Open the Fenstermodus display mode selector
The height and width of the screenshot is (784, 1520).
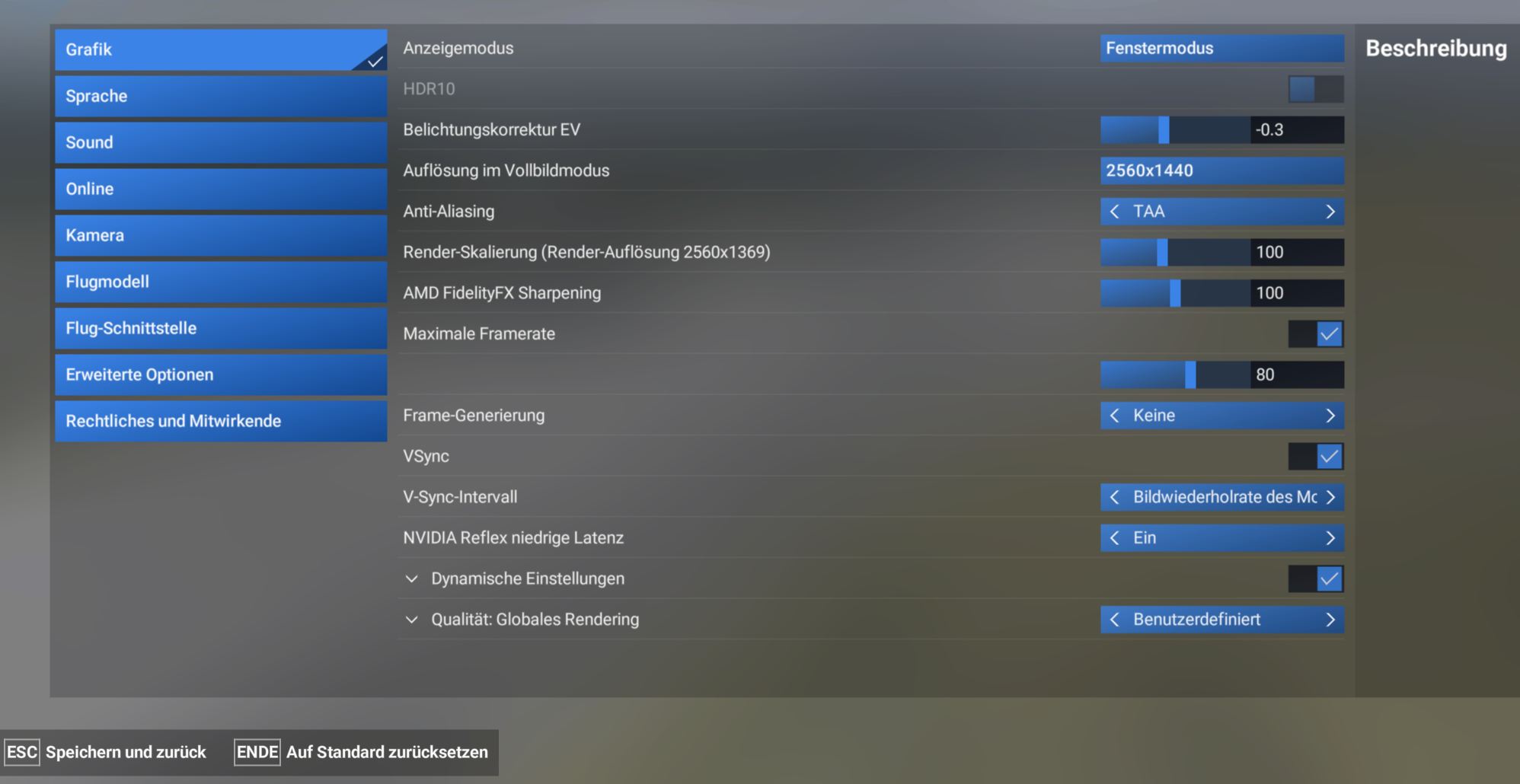pyautogui.click(x=1221, y=48)
